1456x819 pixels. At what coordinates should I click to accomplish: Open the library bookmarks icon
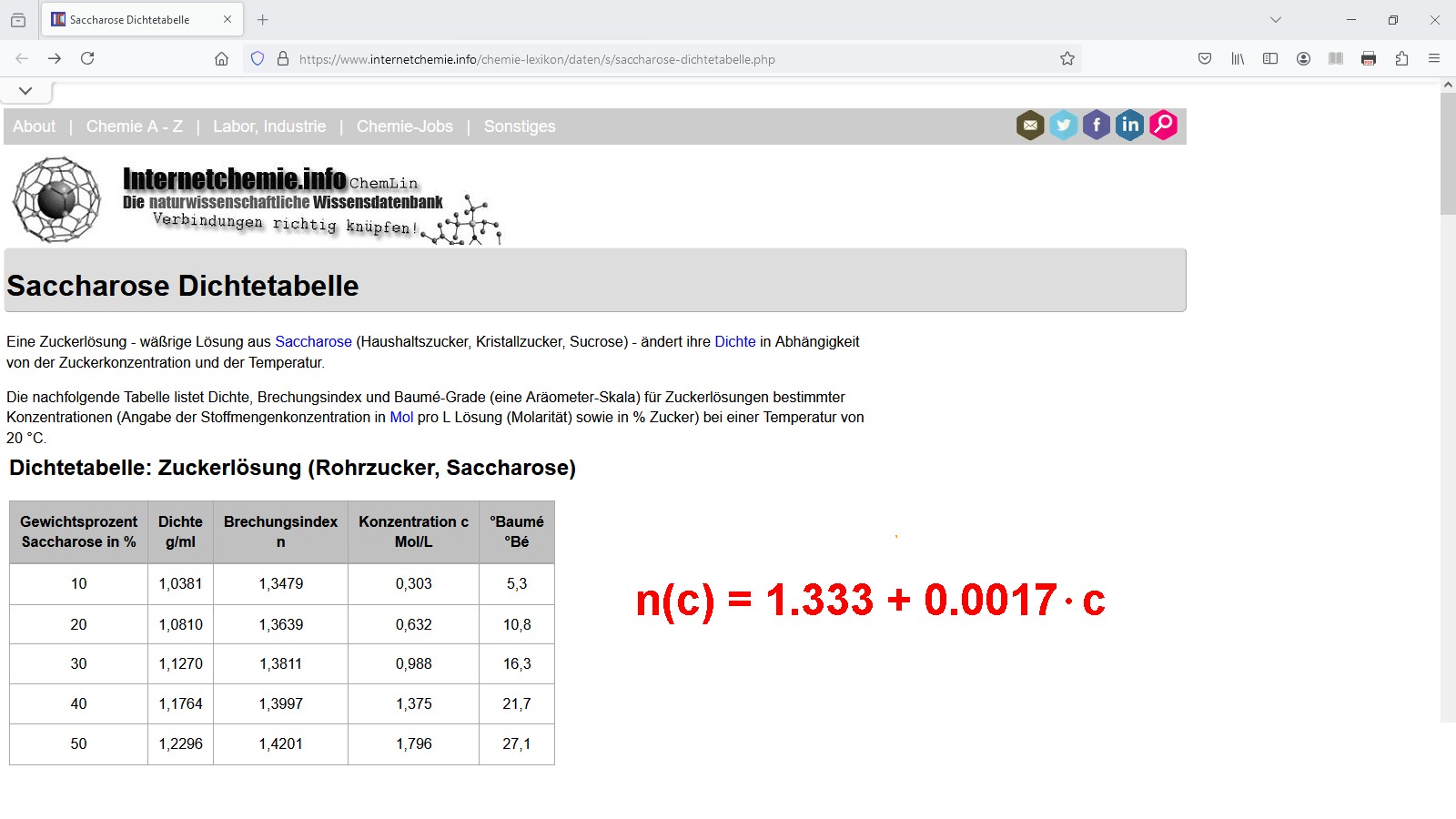(x=1238, y=58)
